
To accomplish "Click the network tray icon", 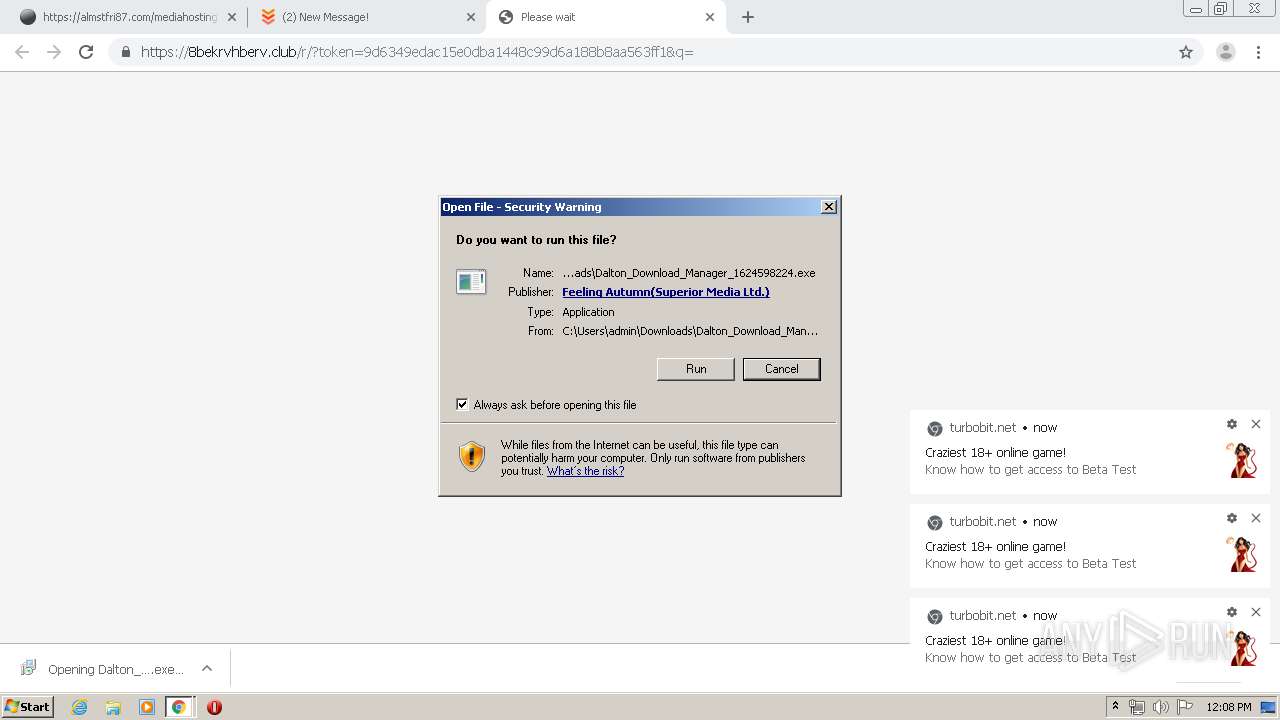I will pos(1137,707).
